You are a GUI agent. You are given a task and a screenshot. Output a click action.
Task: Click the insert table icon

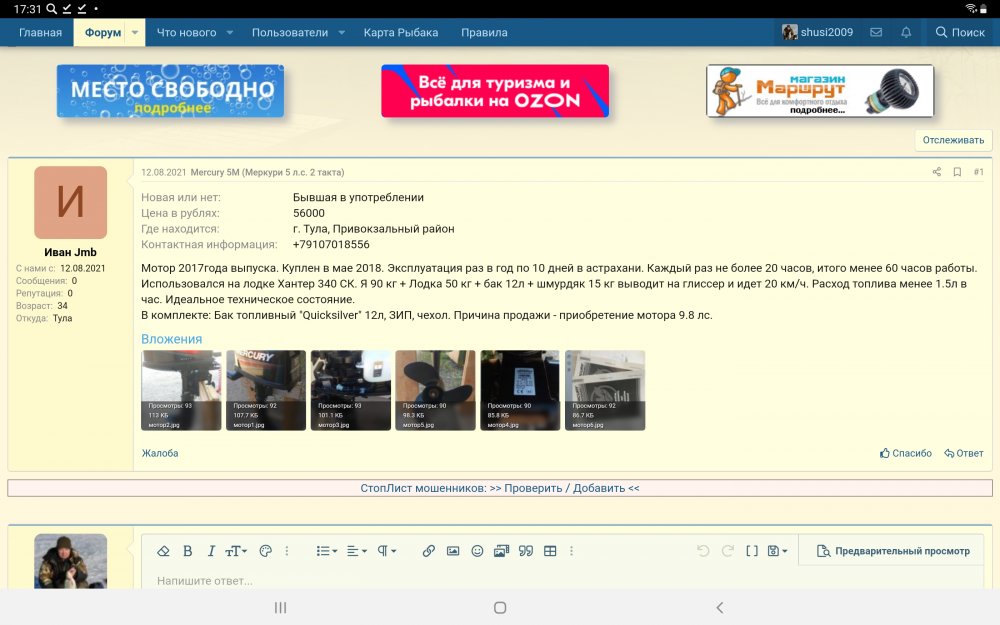click(550, 551)
